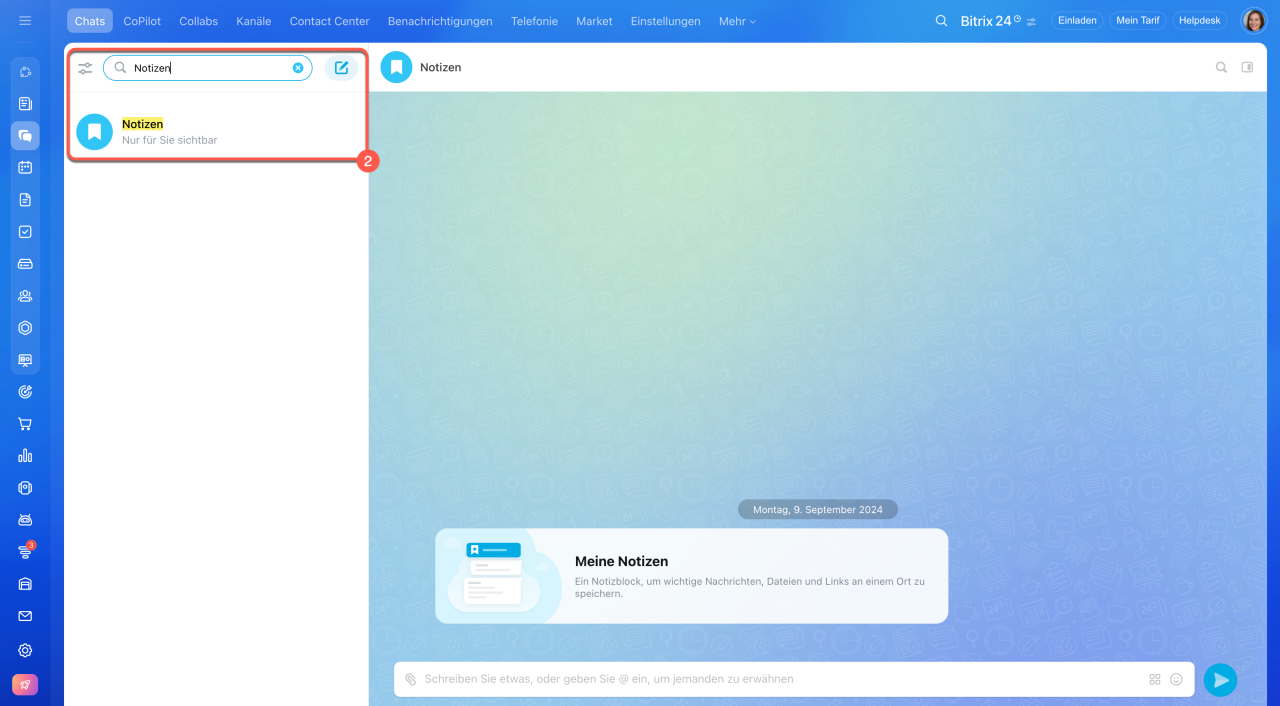
Task: Open the calendar icon in sidebar
Action: tap(25, 167)
